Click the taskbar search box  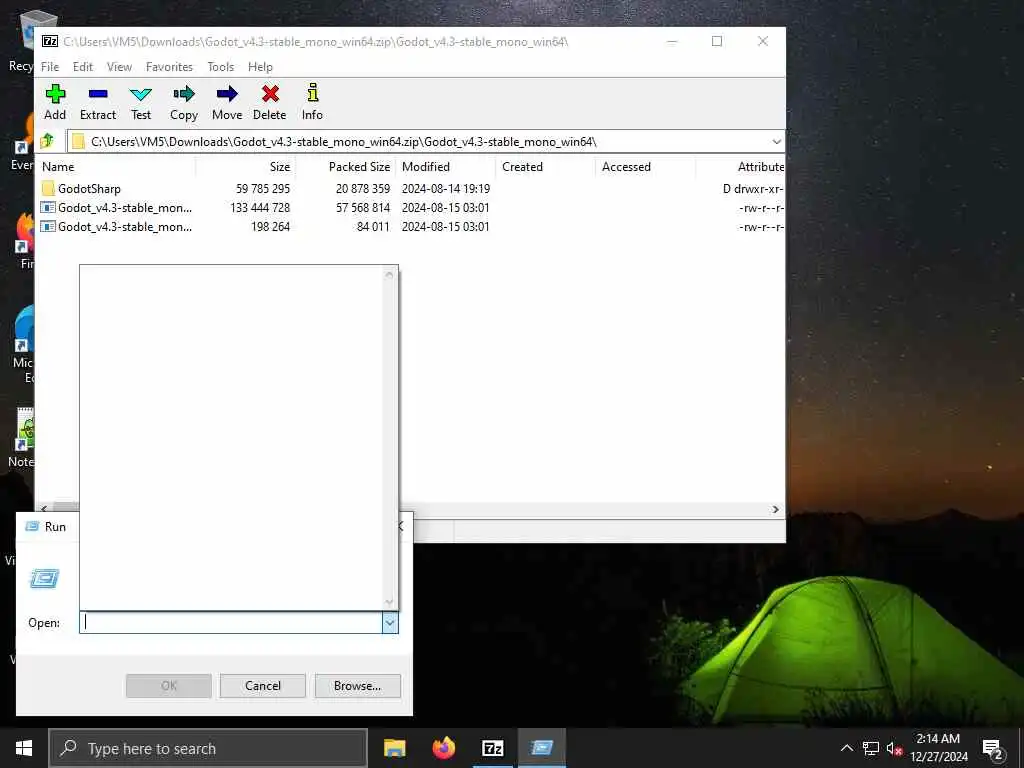pyautogui.click(x=208, y=748)
